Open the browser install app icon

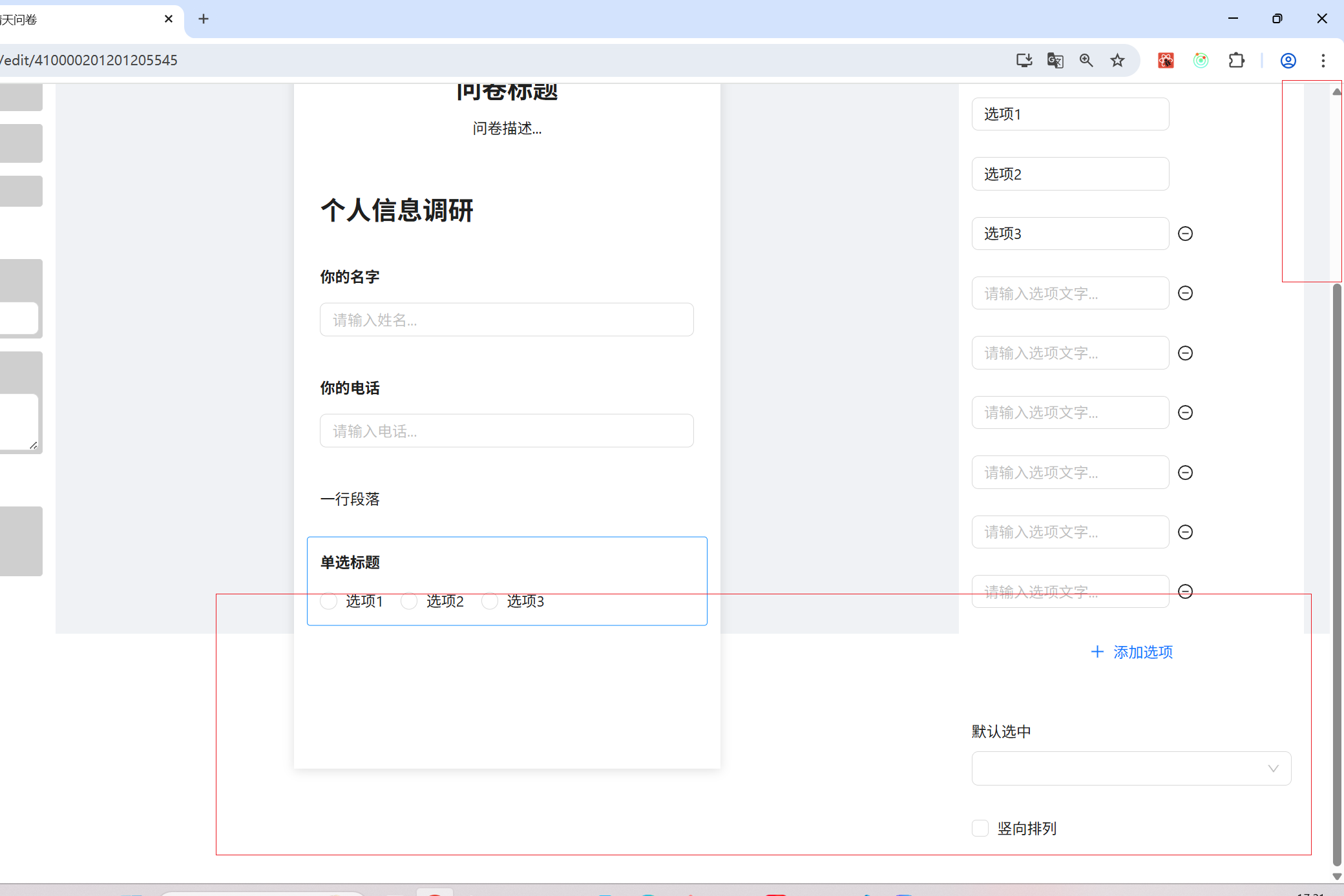tap(1024, 60)
